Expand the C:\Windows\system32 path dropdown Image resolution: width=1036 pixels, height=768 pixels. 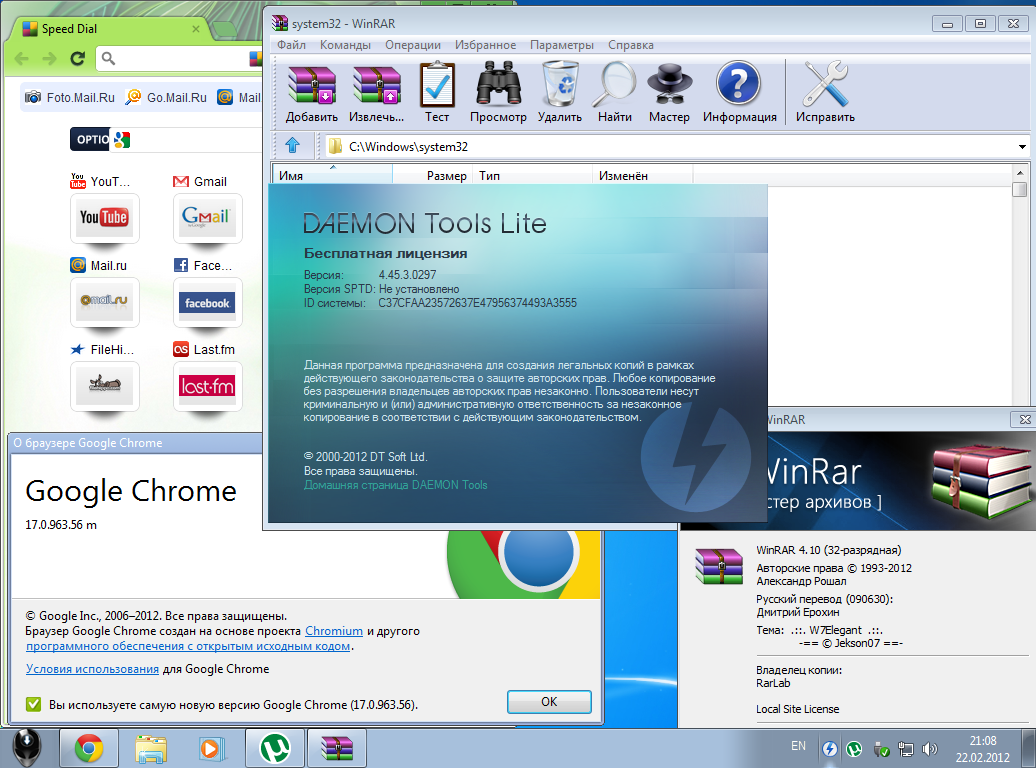pyautogui.click(x=1021, y=147)
